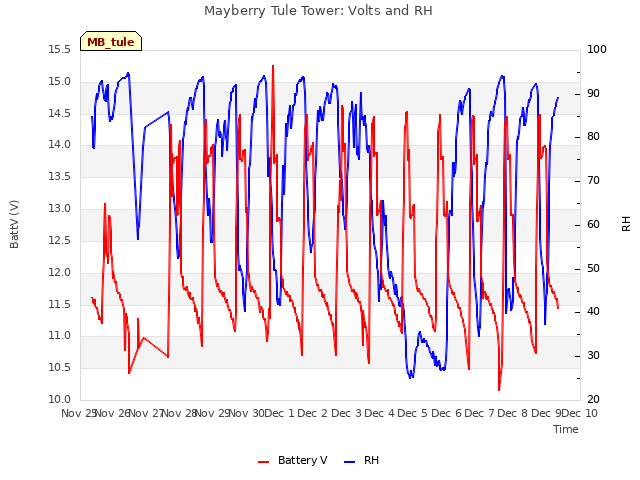640x480 pixels.
Task: Click the 10.0 value on the voltage axis
Action: (x=60, y=400)
